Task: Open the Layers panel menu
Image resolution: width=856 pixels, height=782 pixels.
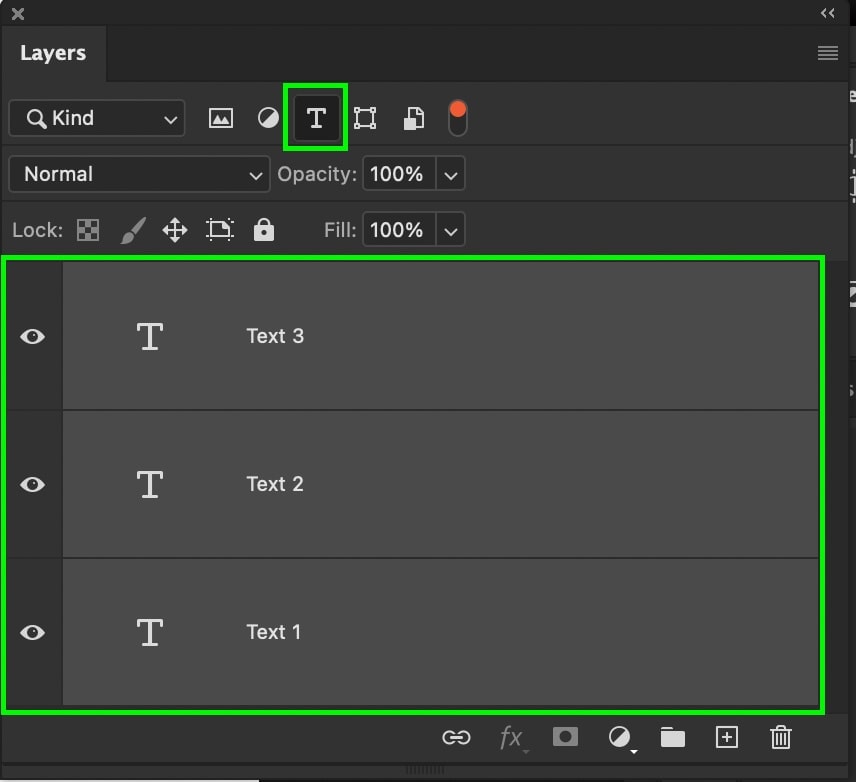Action: [x=828, y=52]
